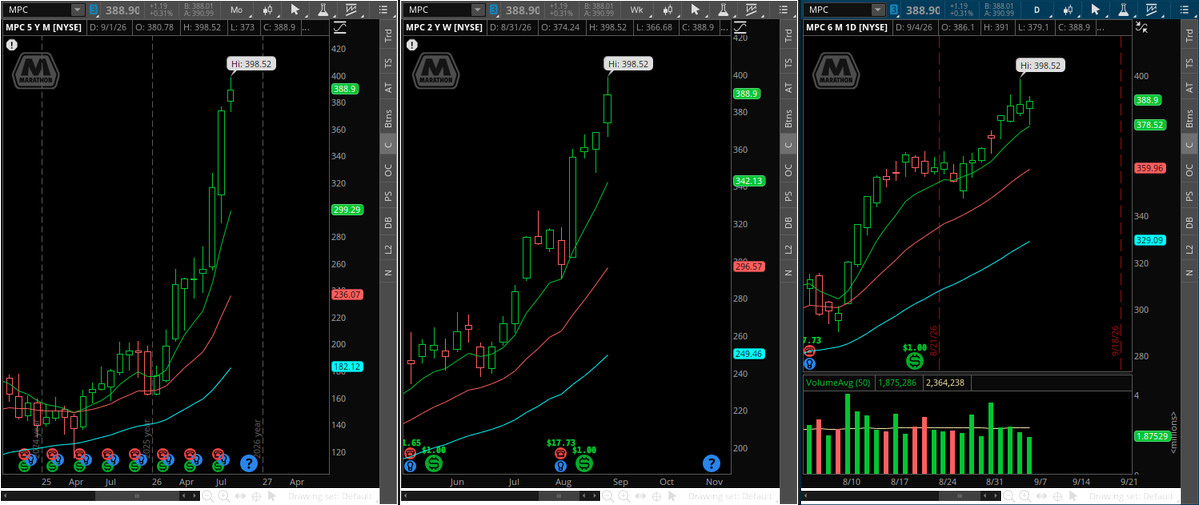Viewport: 1199px width, 505px height.
Task: Click pan arrows icon below weekly chart
Action: pyautogui.click(x=639, y=496)
